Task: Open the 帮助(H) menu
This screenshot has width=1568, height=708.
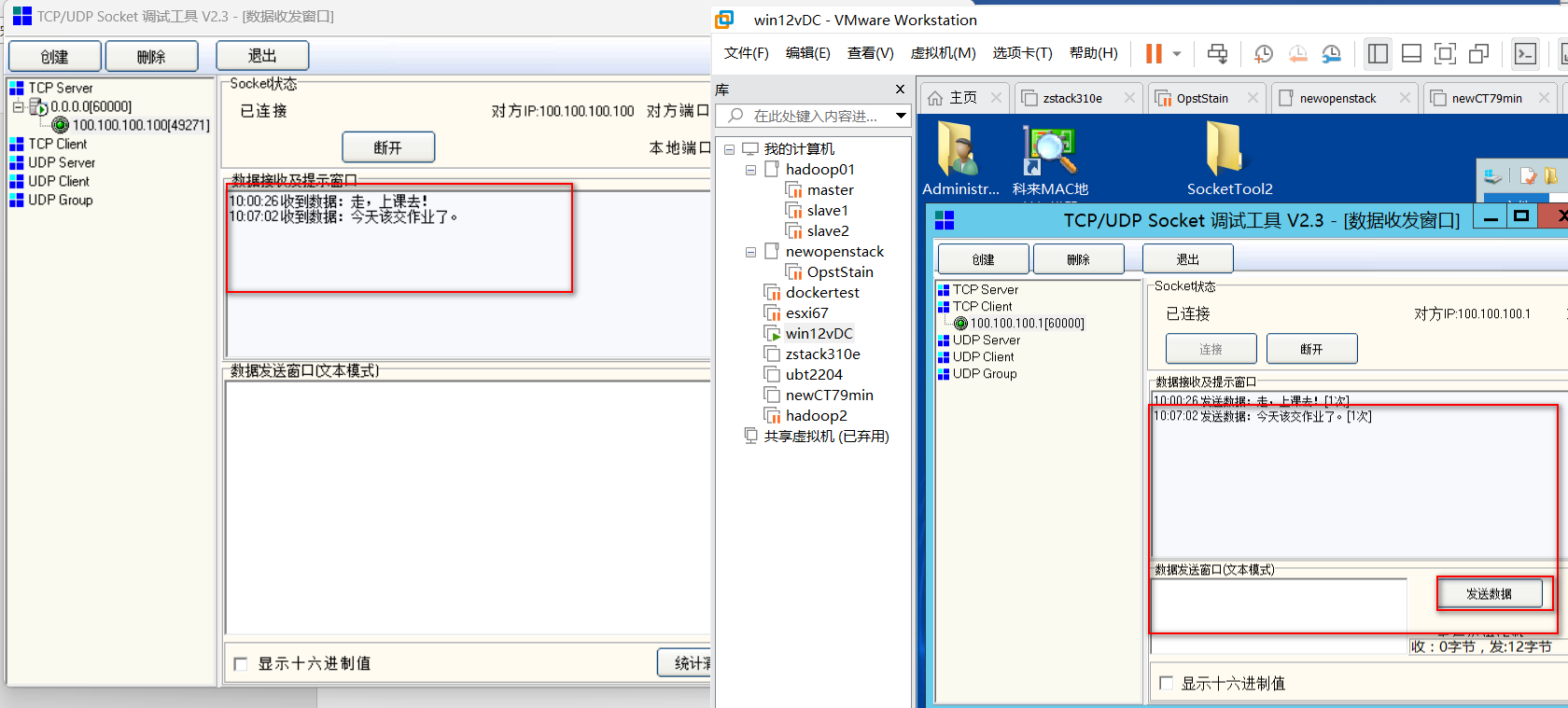Action: tap(1094, 53)
